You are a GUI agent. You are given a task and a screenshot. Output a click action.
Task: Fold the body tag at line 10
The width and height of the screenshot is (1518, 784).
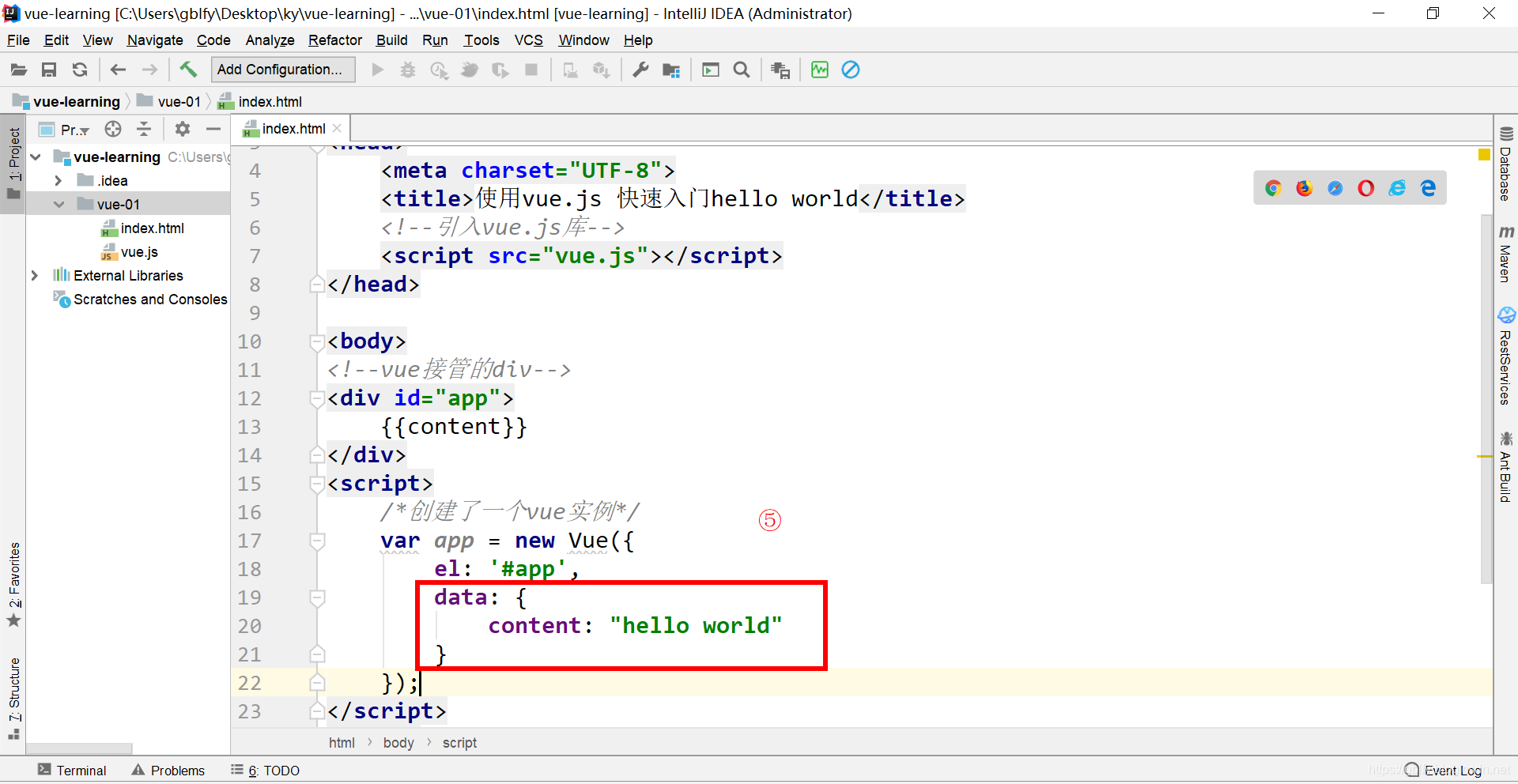coord(317,342)
